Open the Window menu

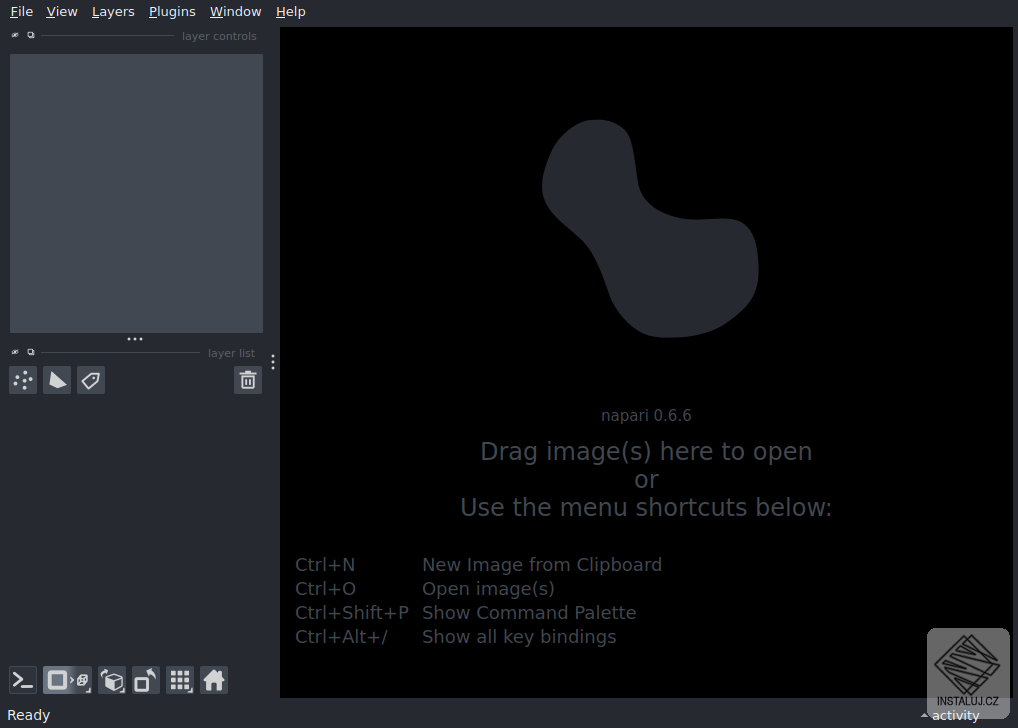(235, 12)
